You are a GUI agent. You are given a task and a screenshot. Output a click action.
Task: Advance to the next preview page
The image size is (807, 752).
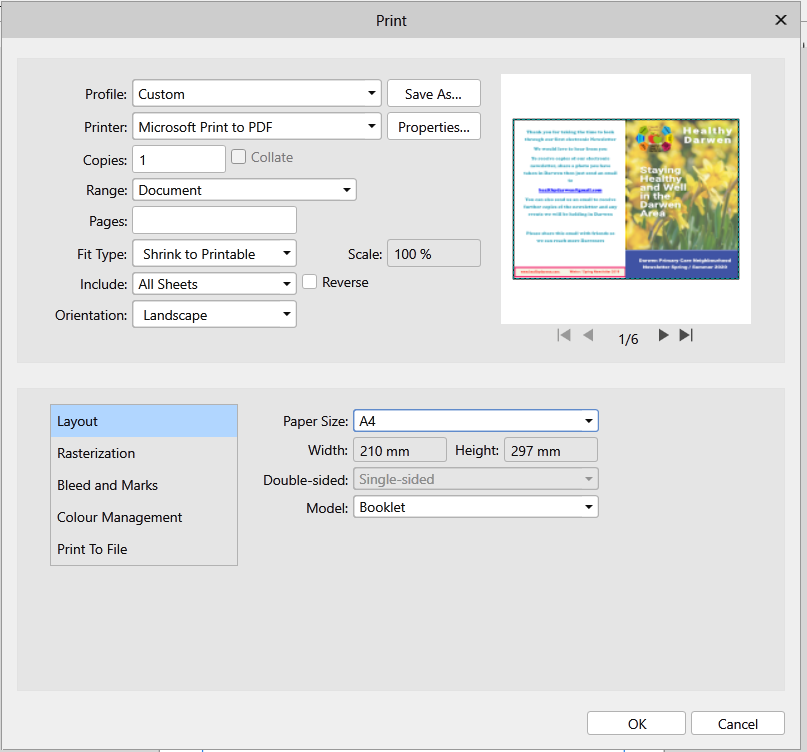[663, 335]
